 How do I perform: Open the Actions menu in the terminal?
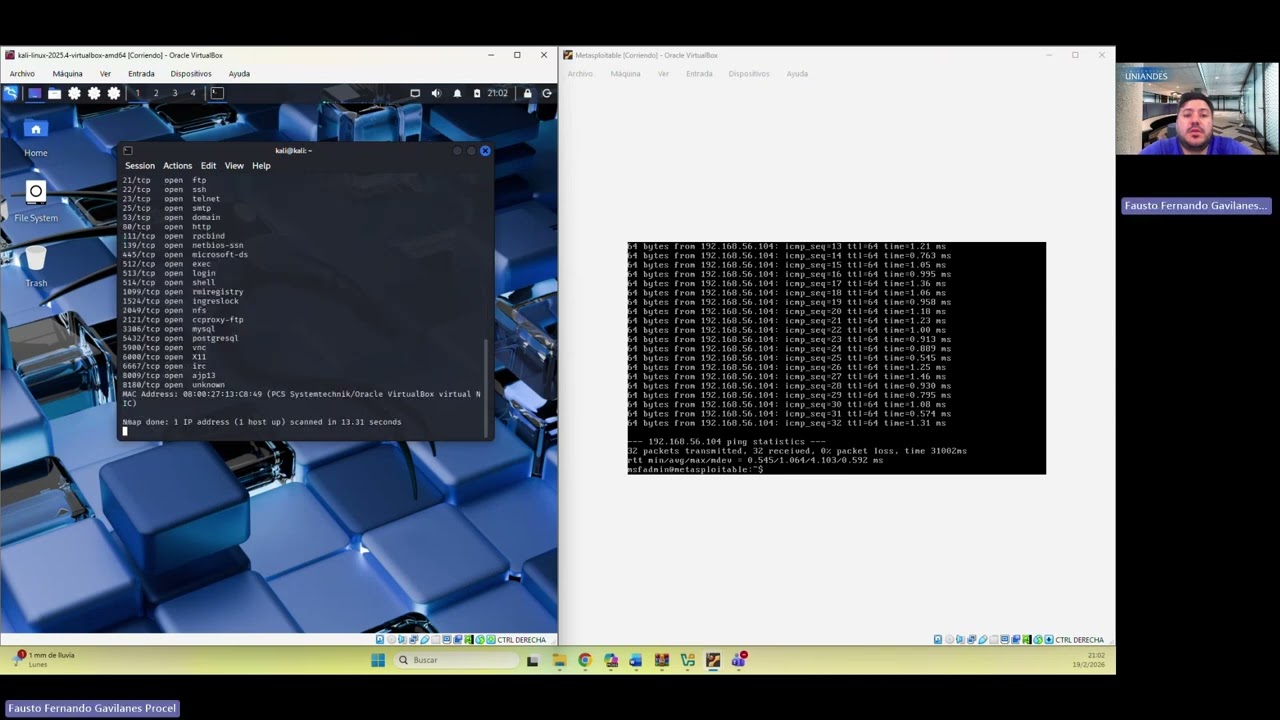click(x=177, y=166)
